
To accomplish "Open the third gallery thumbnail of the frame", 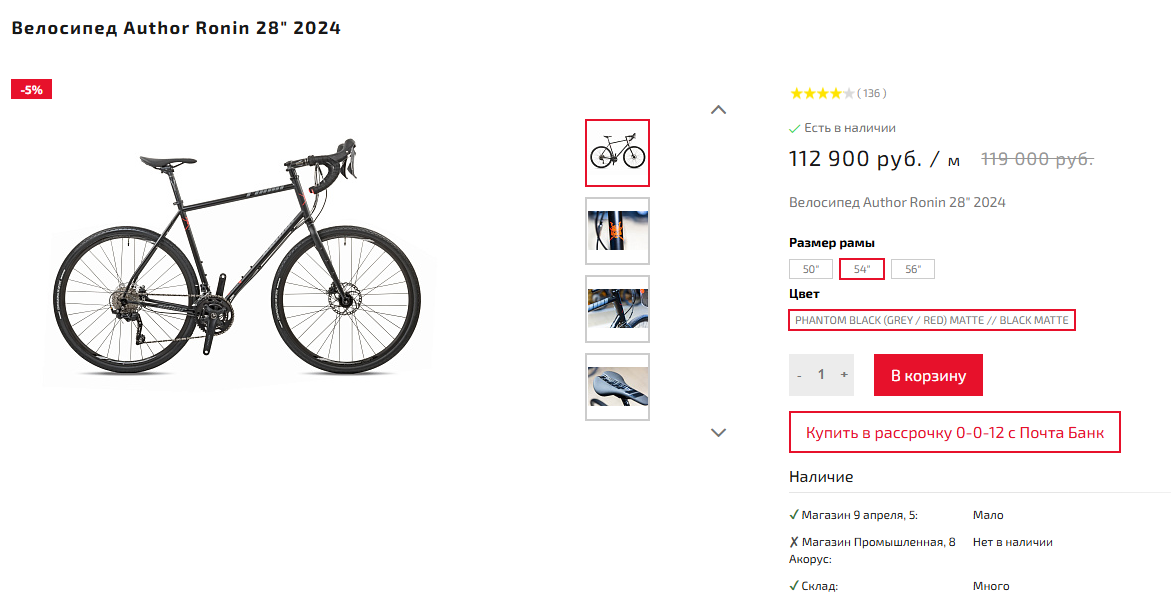I will (617, 309).
